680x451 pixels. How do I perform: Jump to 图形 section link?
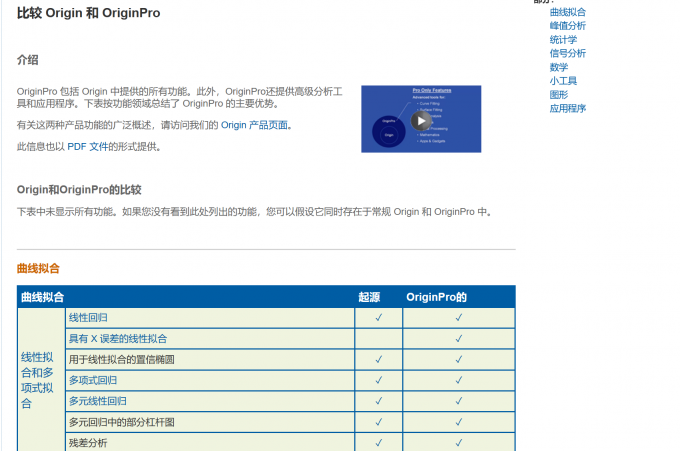pos(559,95)
